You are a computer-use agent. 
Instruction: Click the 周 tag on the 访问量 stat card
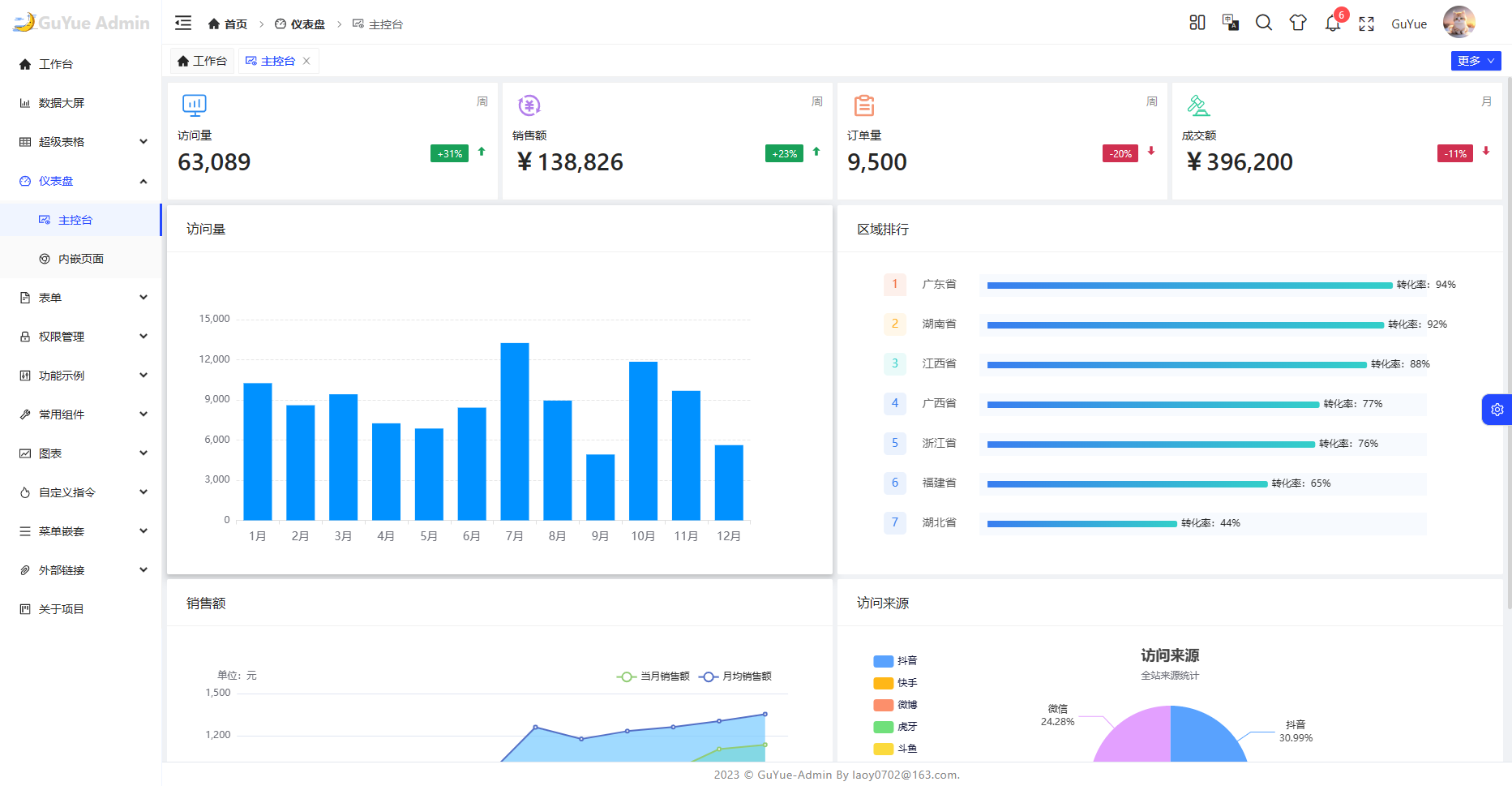coord(482,101)
